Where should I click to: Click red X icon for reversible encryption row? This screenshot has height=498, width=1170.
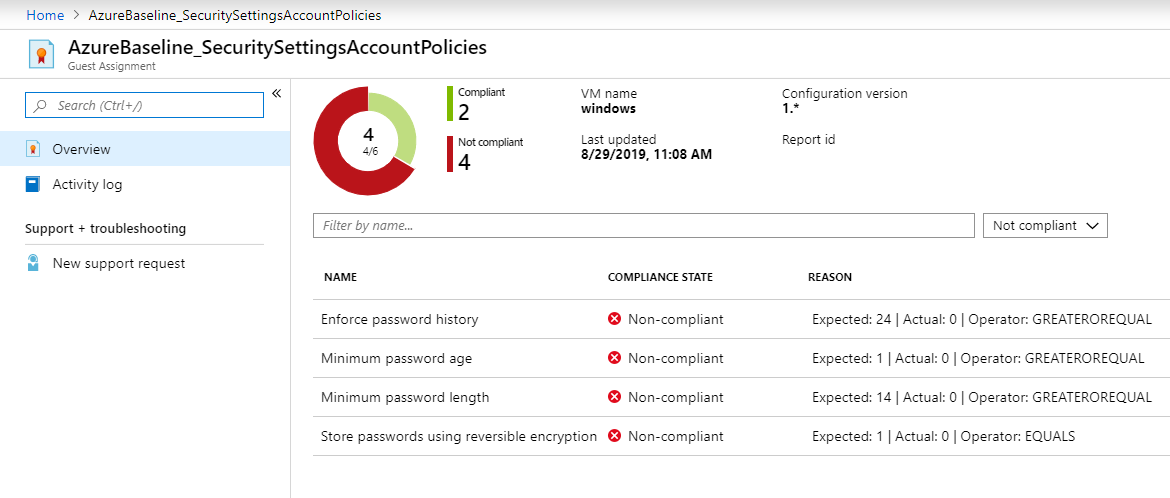615,436
